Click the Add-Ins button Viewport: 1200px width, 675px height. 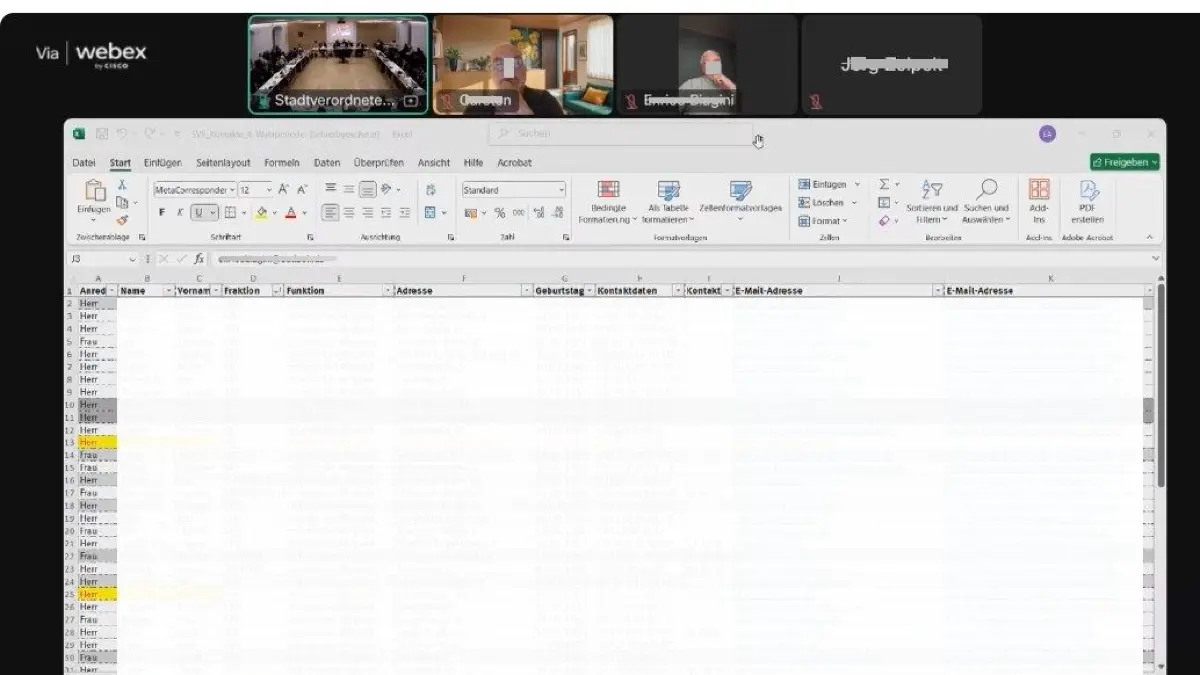point(1039,202)
